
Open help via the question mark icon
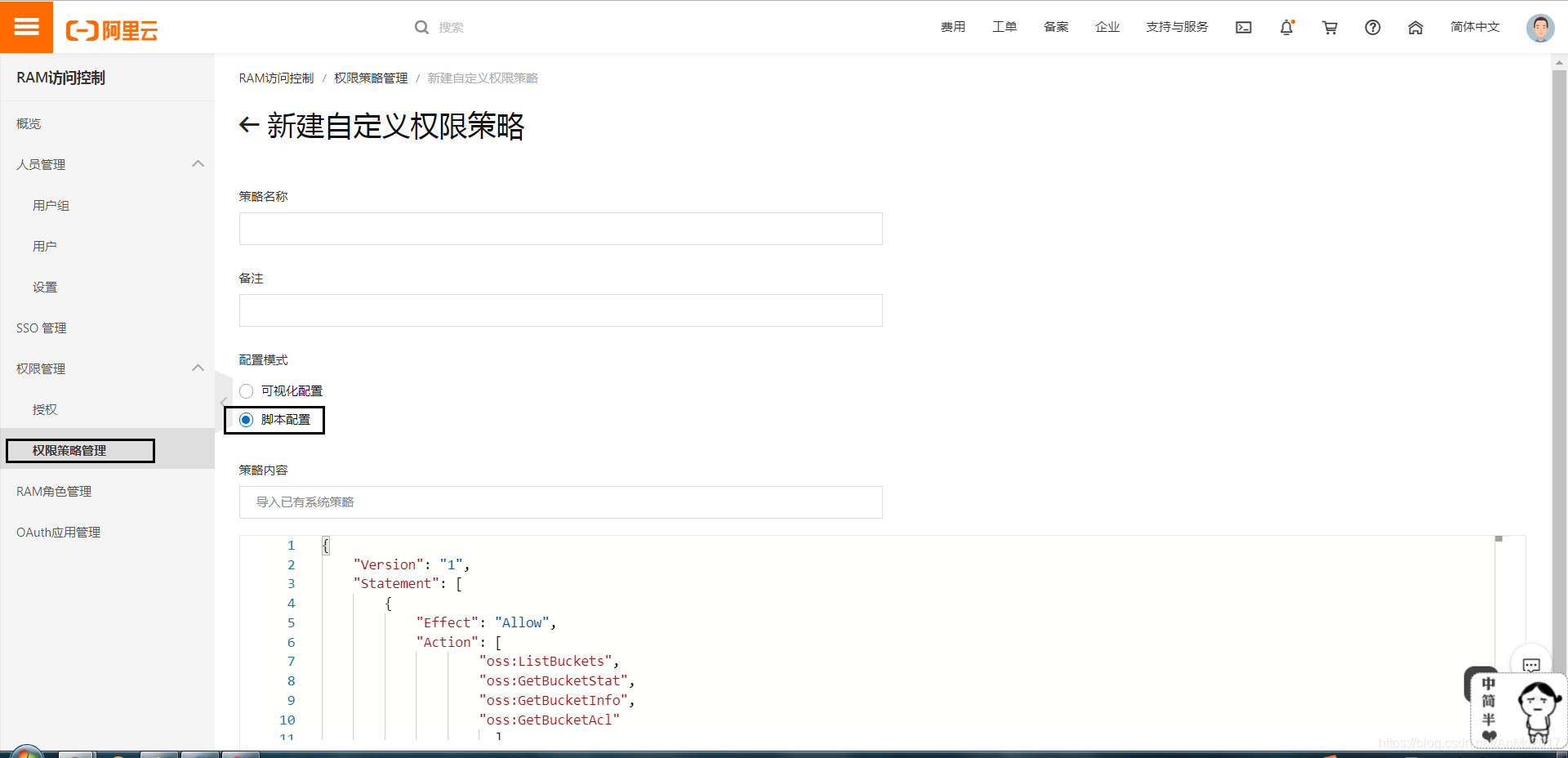[1373, 27]
